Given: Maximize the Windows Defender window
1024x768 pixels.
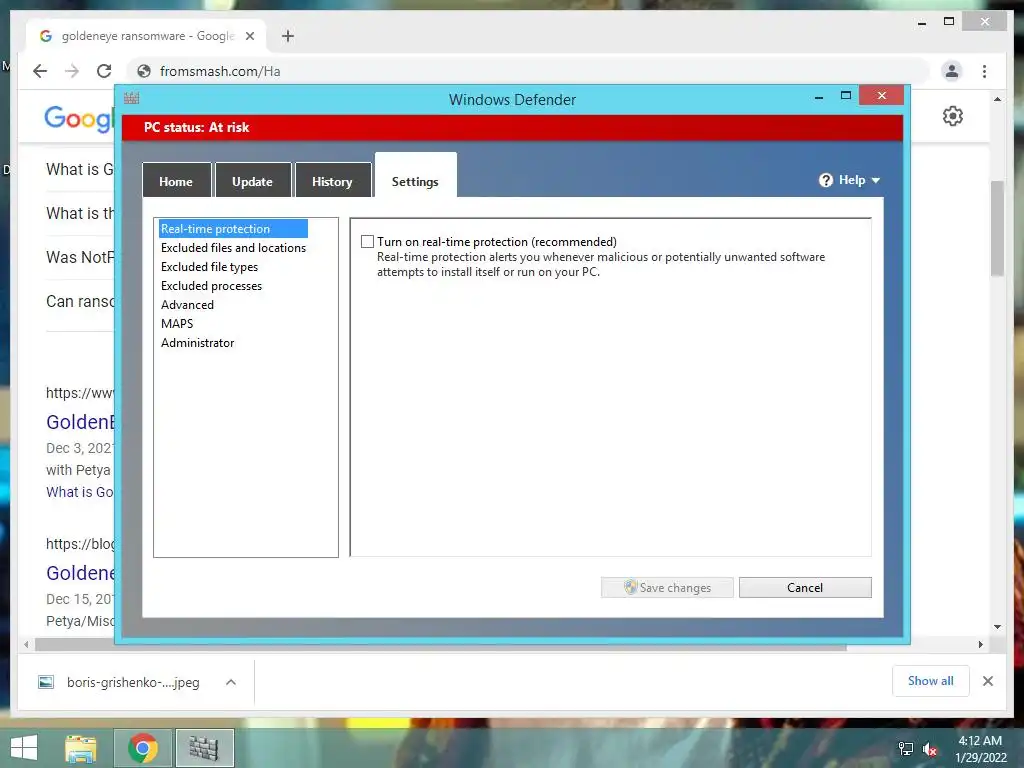Looking at the screenshot, I should (x=846, y=96).
